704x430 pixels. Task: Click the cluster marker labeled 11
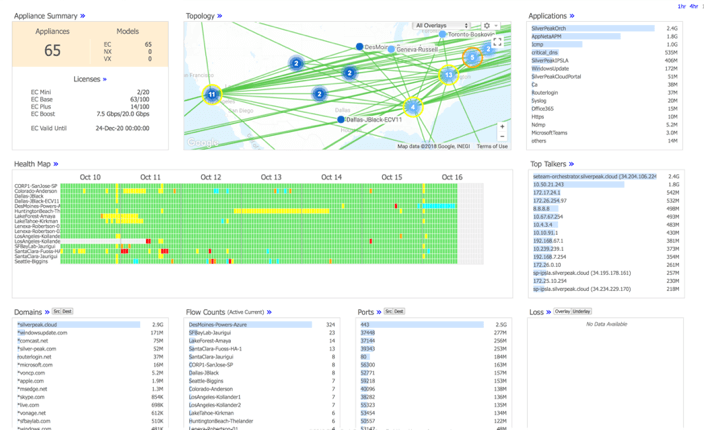coord(212,95)
